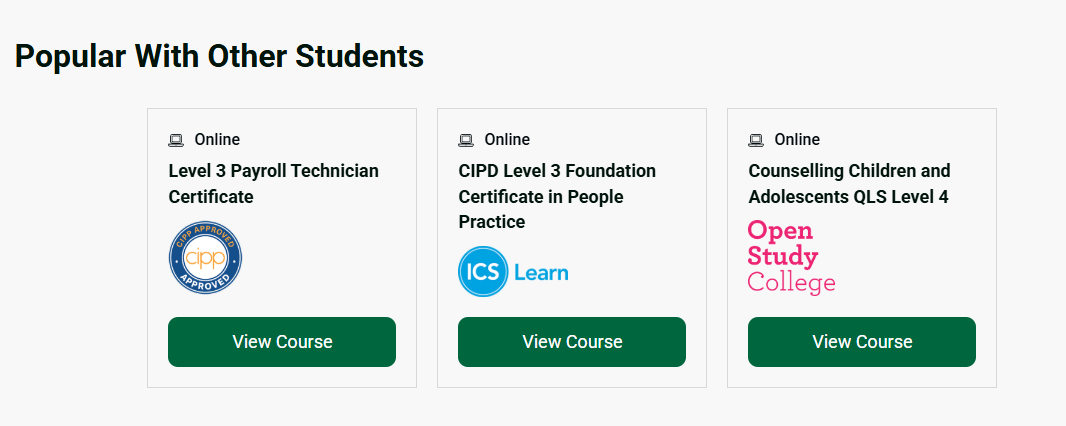Click the 'APPROVED' ribbon at the CIPP badge bottom
Screen dimensions: 1066x426
205,281
